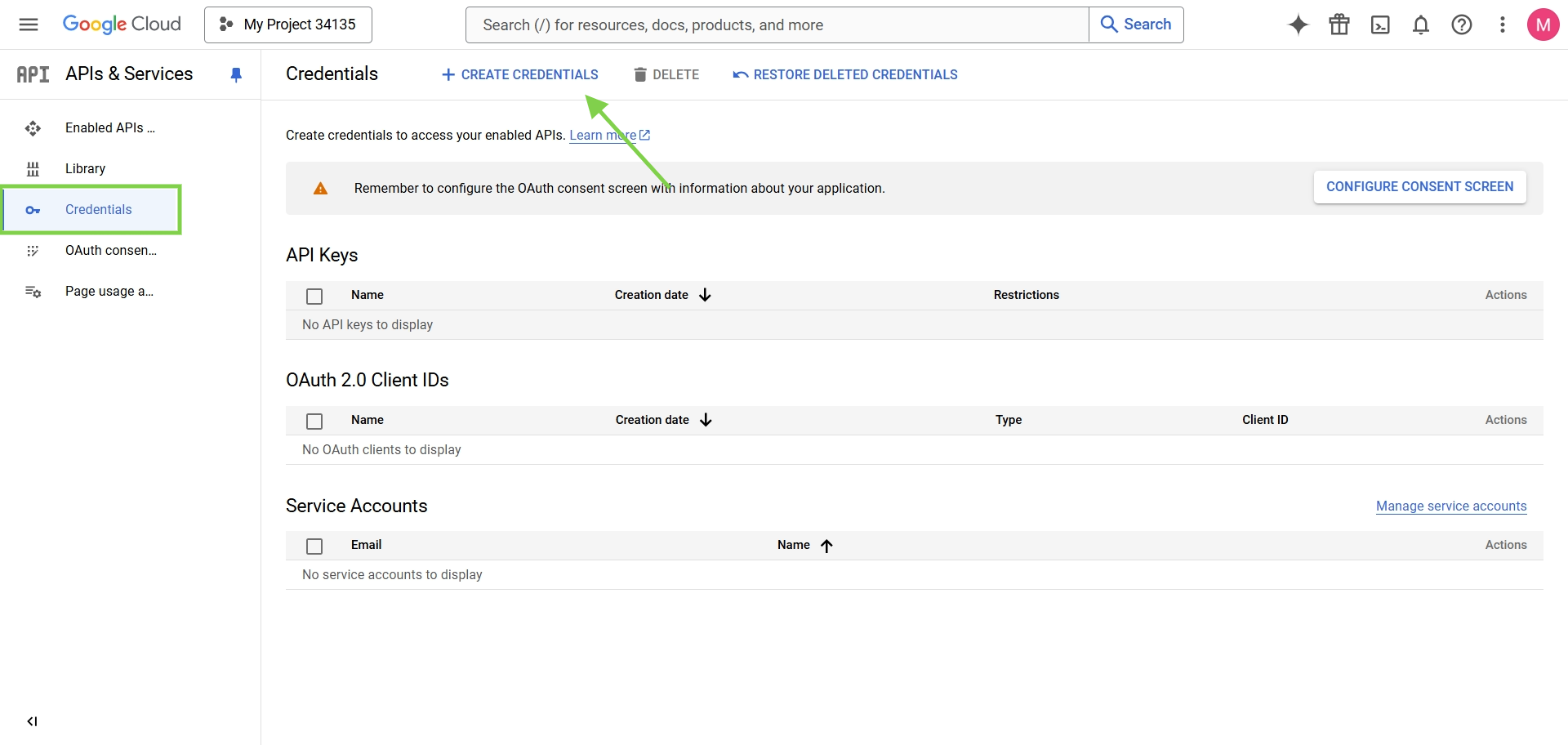Click 'No service accounts to display' text
Image resolution: width=1568 pixels, height=745 pixels.
392,575
